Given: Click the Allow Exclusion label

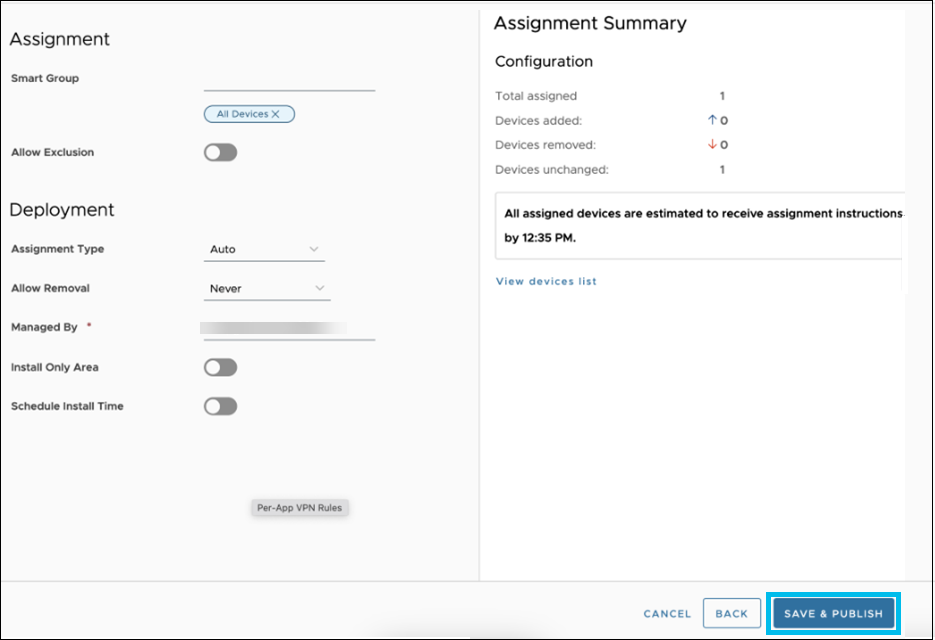Looking at the screenshot, I should pyautogui.click(x=52, y=152).
